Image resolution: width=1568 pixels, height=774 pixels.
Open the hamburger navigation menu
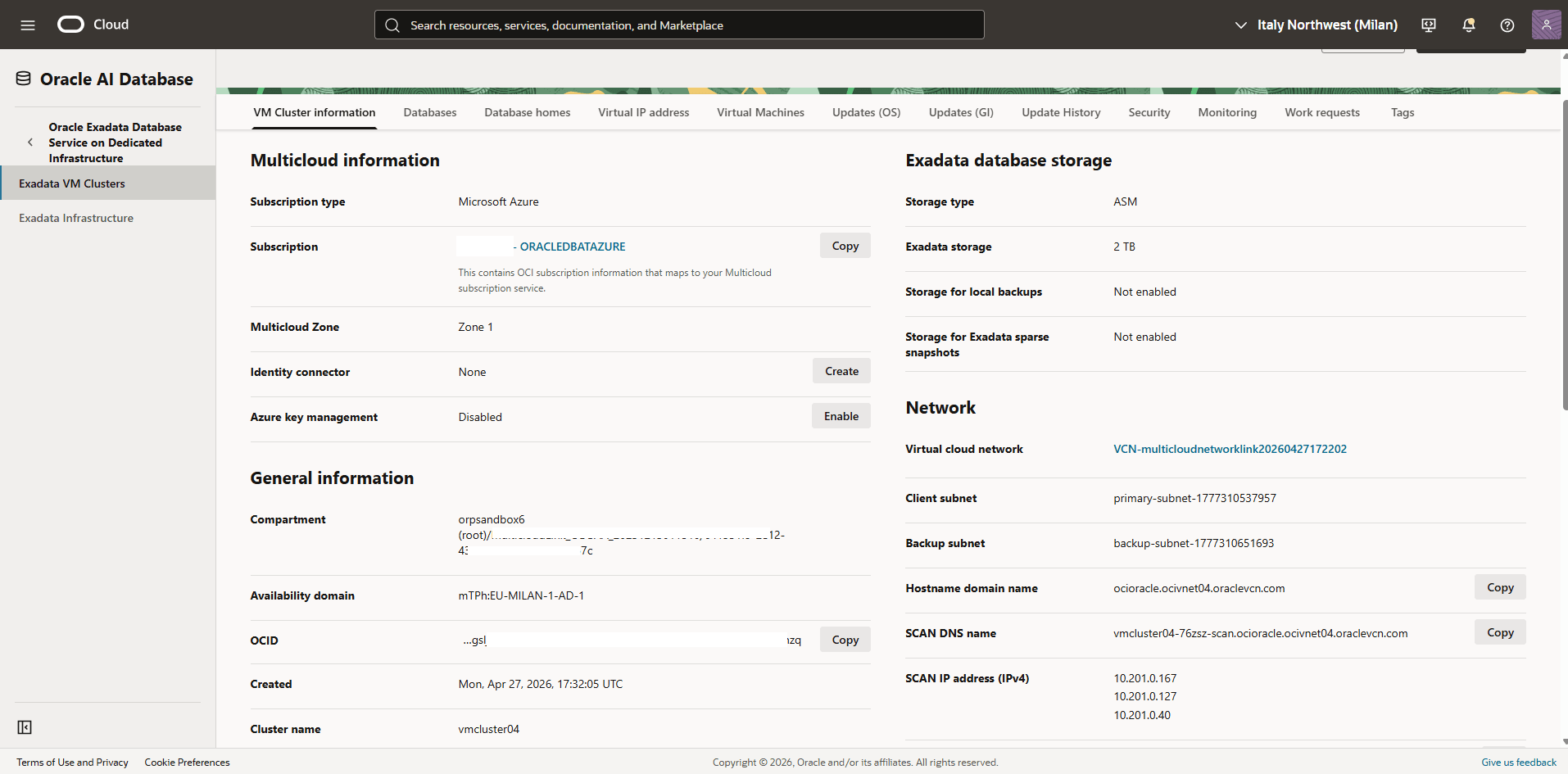click(28, 25)
